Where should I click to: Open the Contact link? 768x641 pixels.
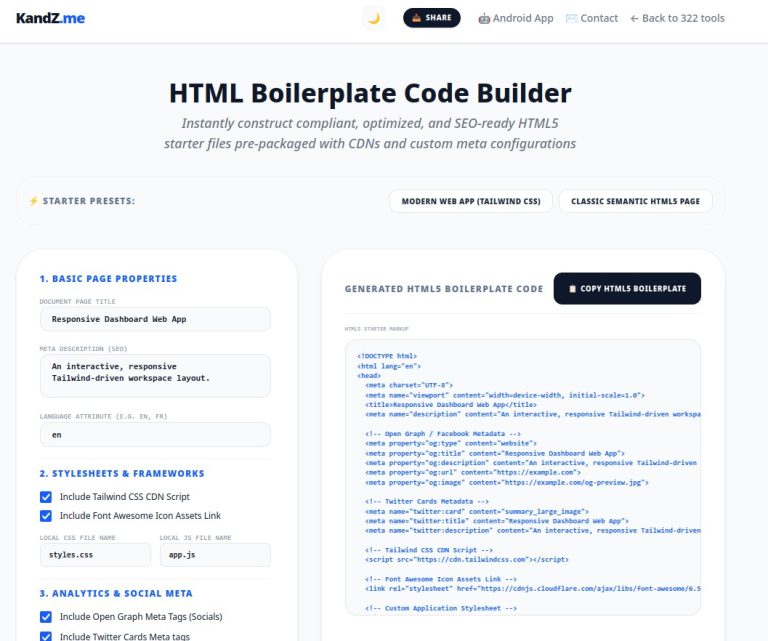592,18
